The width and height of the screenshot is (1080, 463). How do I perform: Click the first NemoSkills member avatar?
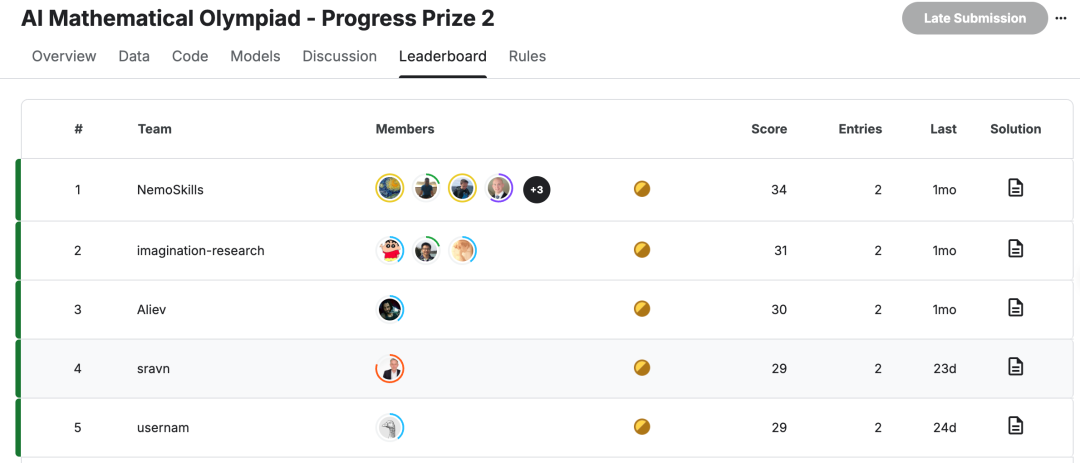point(390,188)
